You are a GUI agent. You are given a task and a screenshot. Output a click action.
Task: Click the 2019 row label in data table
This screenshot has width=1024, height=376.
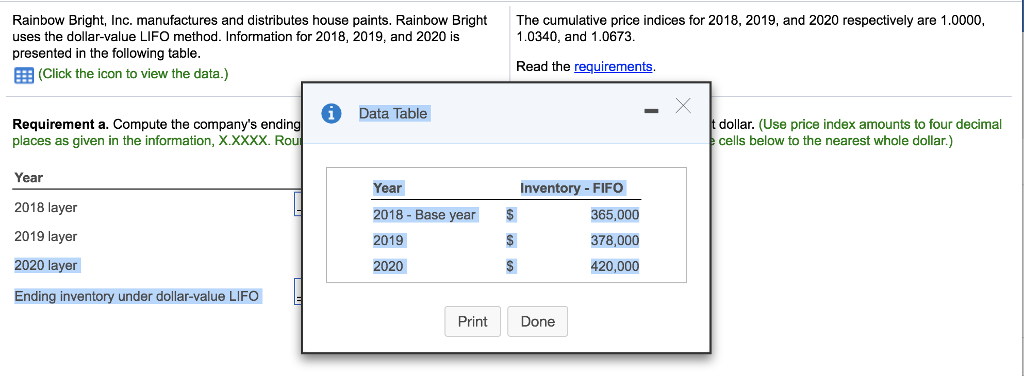tap(388, 241)
